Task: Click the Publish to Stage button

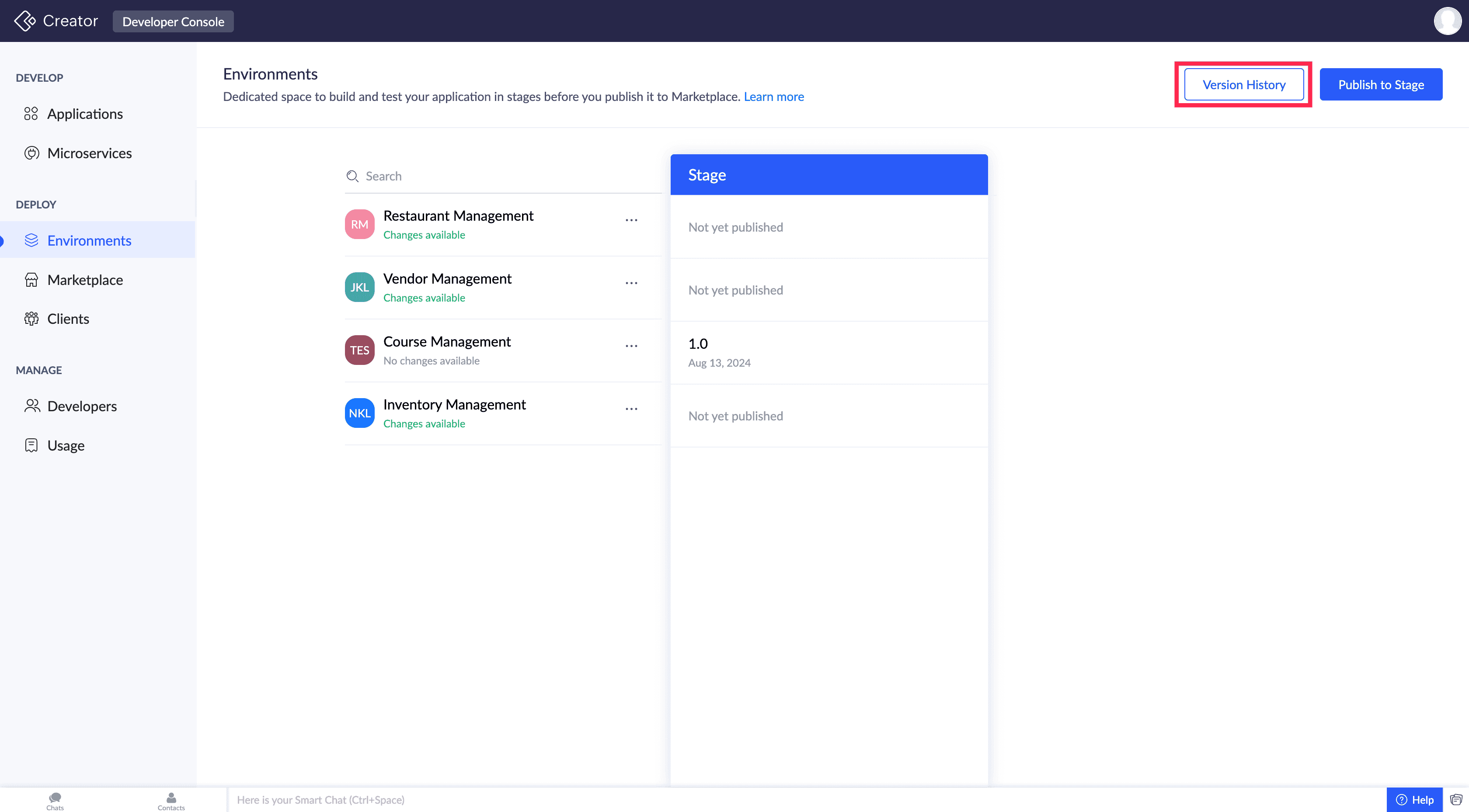Action: click(x=1380, y=84)
